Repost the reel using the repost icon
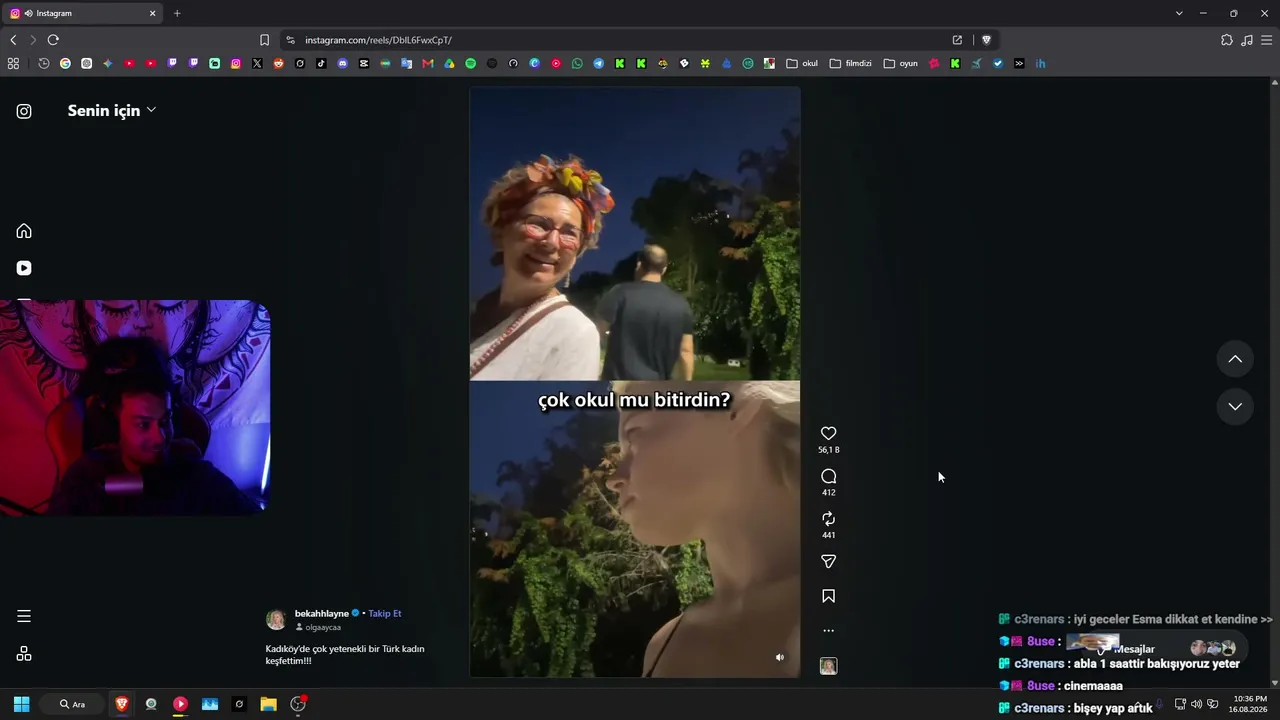Image resolution: width=1280 pixels, height=720 pixels. 828,518
